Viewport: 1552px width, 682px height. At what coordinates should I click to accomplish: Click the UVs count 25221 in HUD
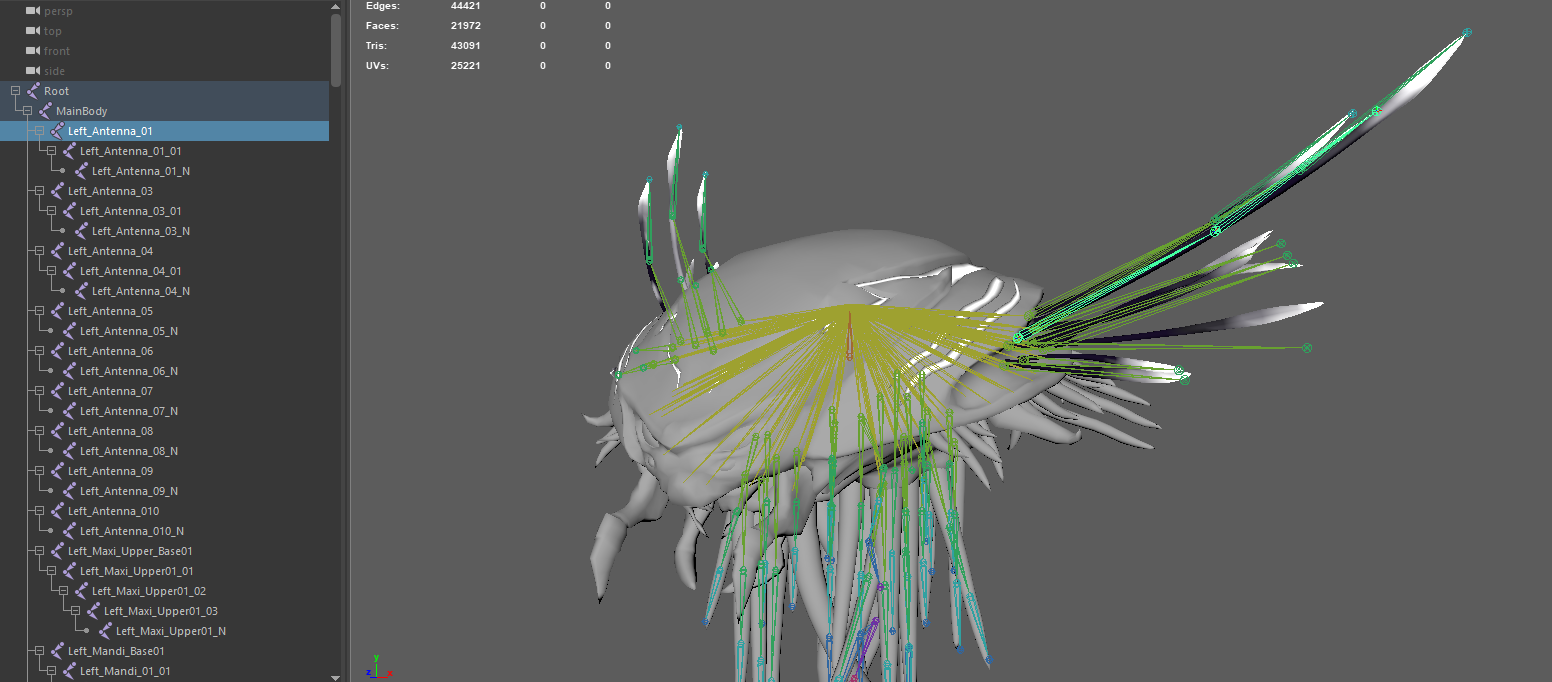point(467,66)
